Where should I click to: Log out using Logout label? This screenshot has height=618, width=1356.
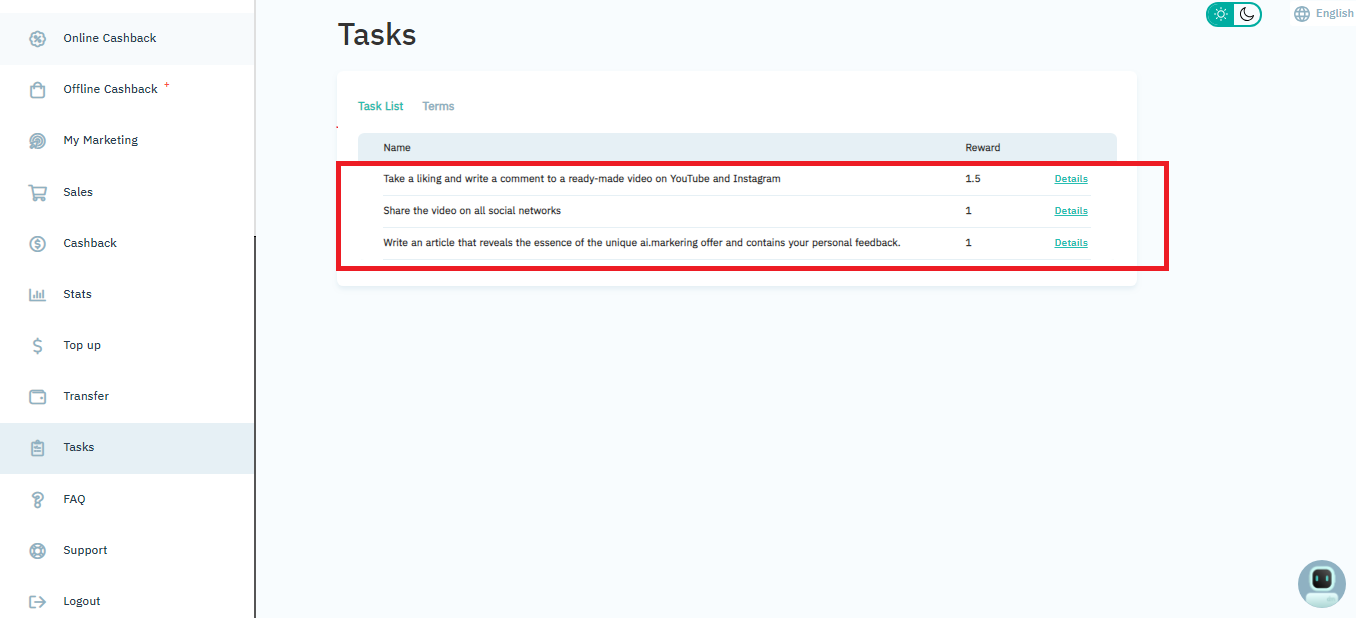pos(82,601)
